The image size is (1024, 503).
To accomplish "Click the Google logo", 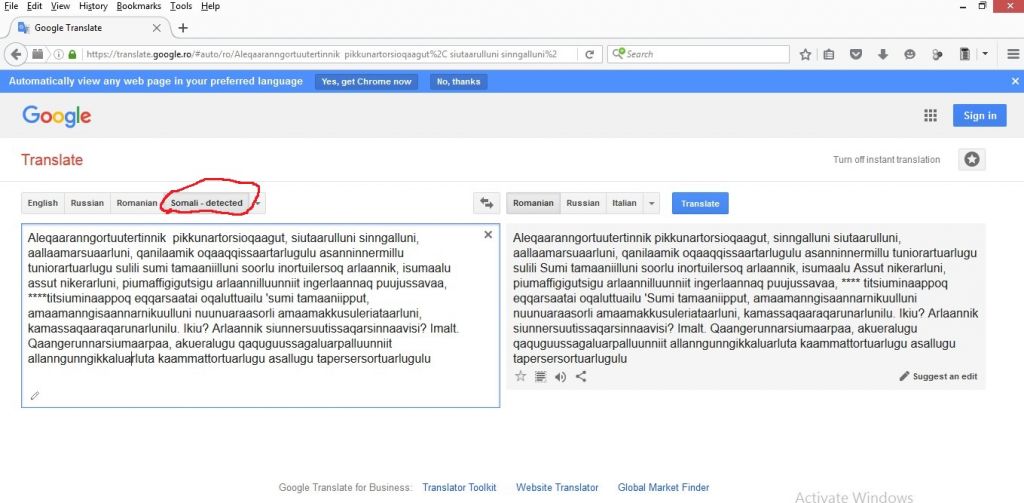I will pos(57,116).
